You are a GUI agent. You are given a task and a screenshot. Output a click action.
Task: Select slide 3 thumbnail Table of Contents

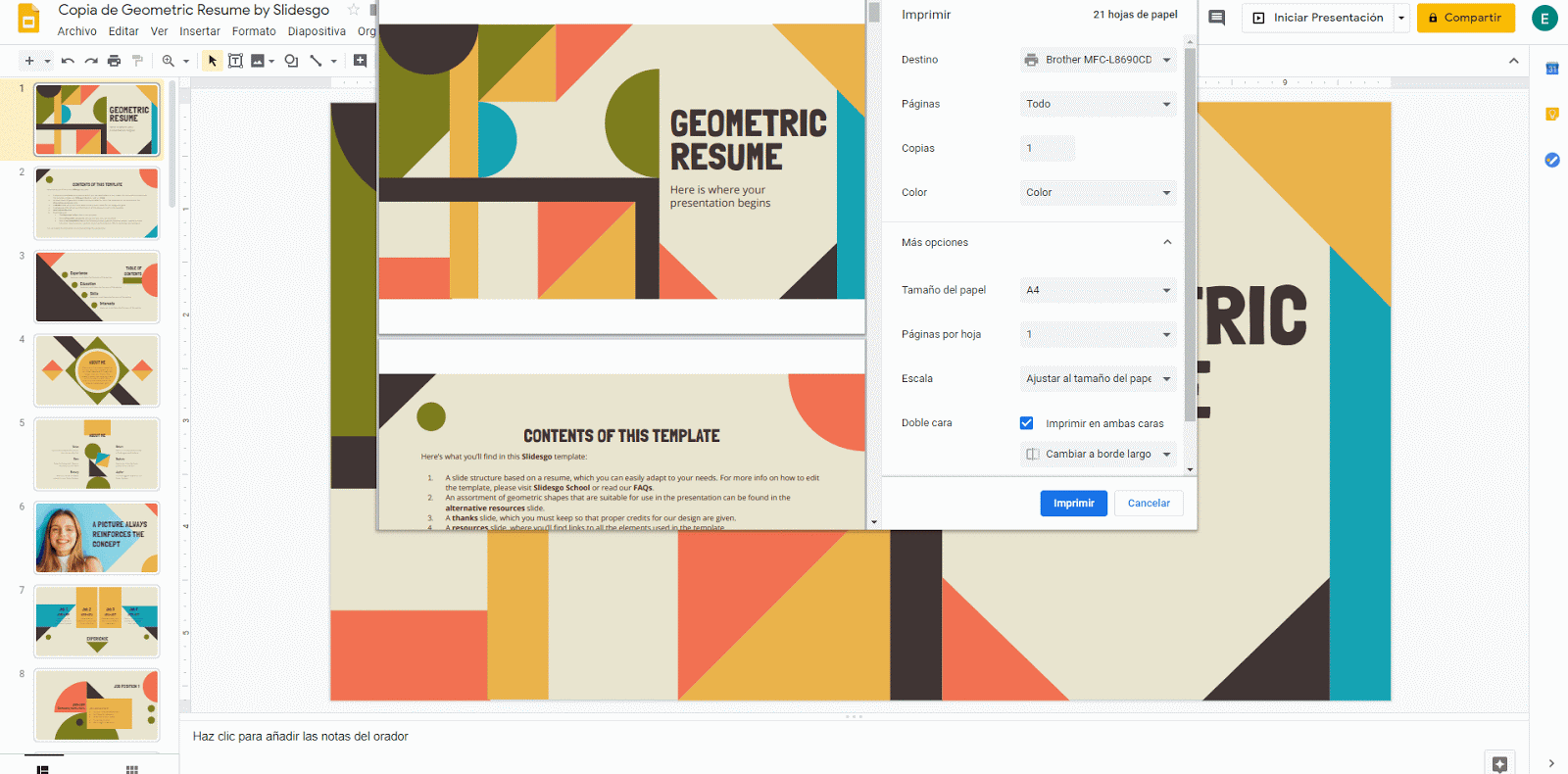(97, 287)
